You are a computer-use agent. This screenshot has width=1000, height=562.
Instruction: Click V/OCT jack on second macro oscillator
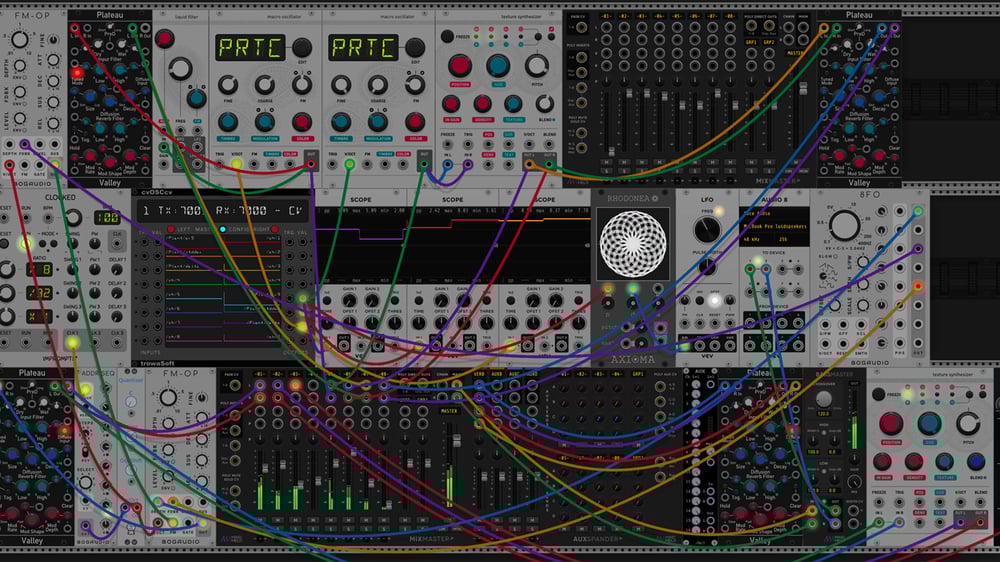(x=349, y=165)
